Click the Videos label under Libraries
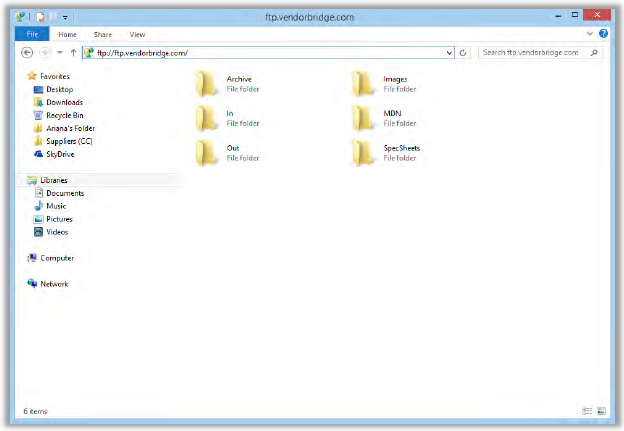624x431 pixels. 57,232
